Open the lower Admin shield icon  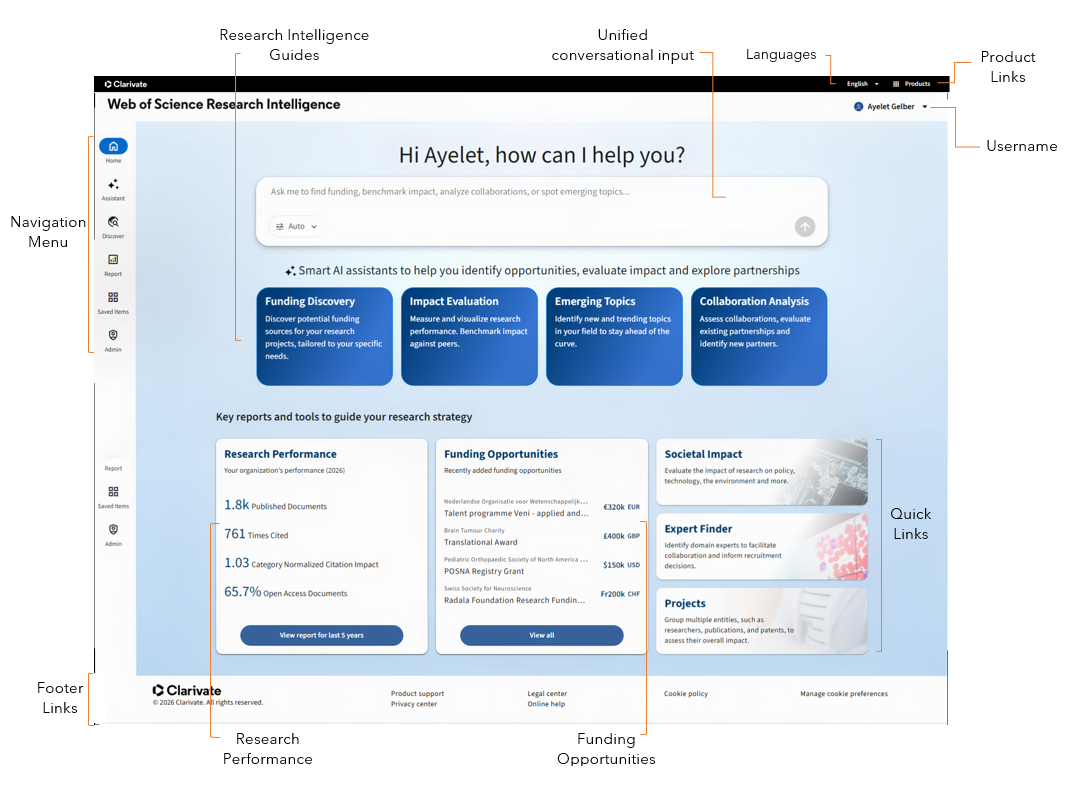pyautogui.click(x=113, y=530)
